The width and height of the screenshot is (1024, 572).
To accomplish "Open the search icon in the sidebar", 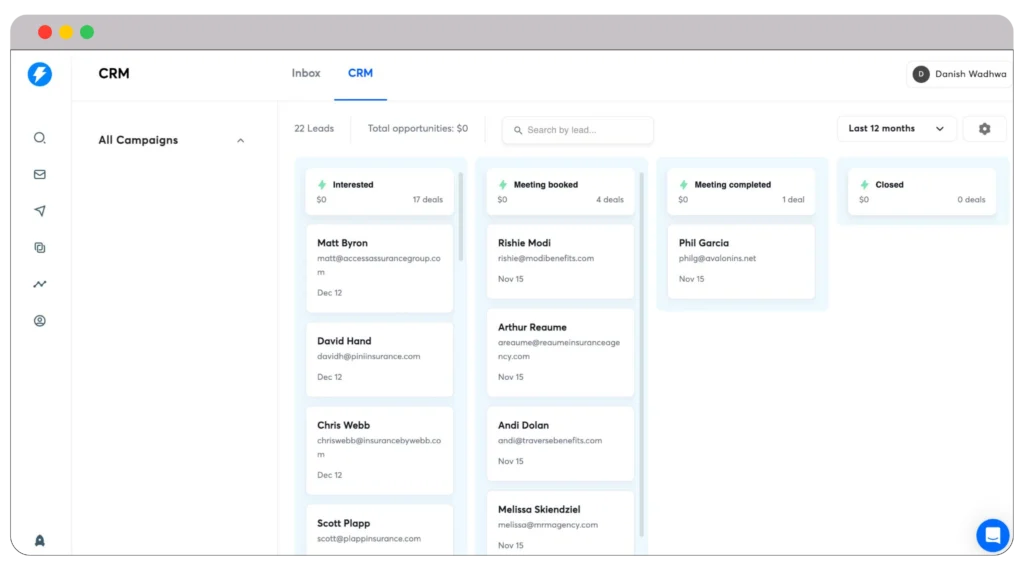I will (40, 138).
